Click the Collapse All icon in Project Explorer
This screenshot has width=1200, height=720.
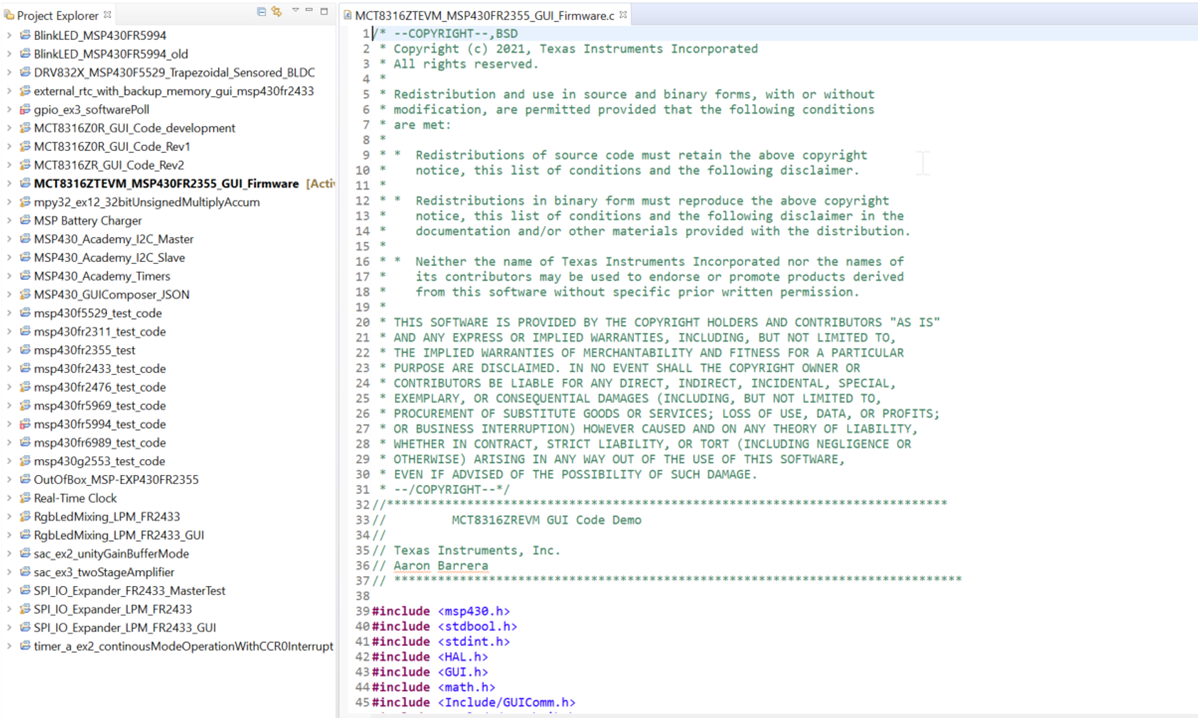coord(262,11)
